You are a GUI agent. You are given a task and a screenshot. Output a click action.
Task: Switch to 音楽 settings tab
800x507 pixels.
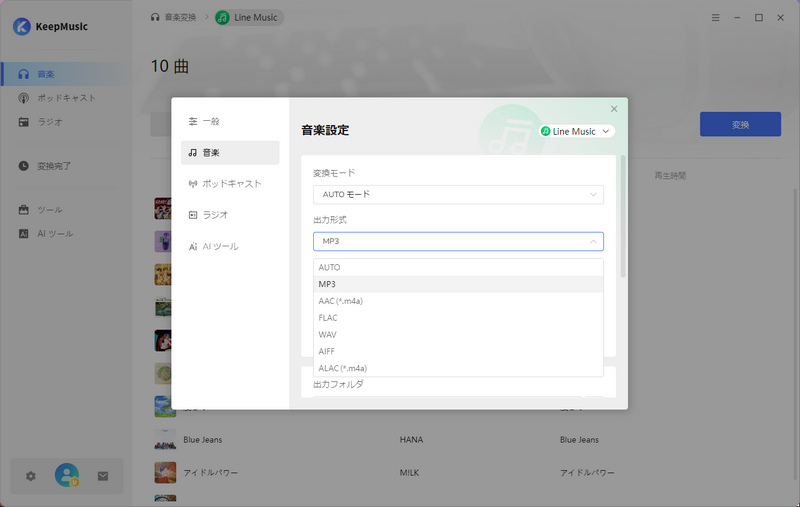coord(230,153)
